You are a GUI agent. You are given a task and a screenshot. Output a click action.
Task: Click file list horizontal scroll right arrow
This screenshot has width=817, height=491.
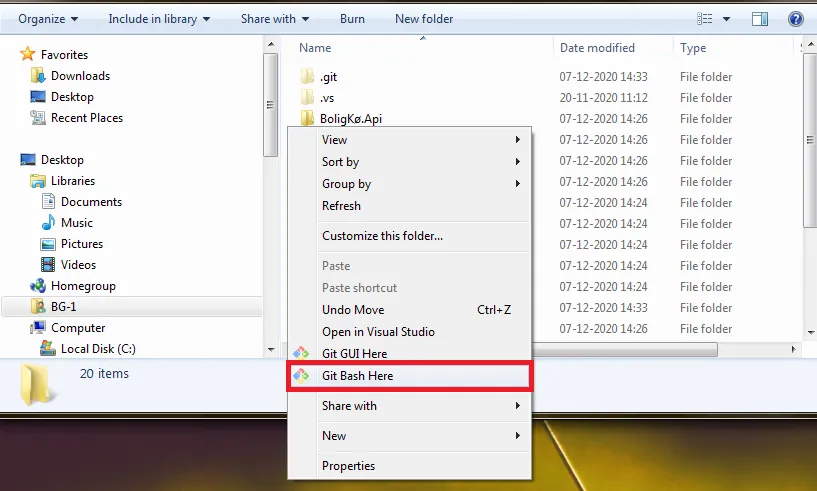[794, 349]
